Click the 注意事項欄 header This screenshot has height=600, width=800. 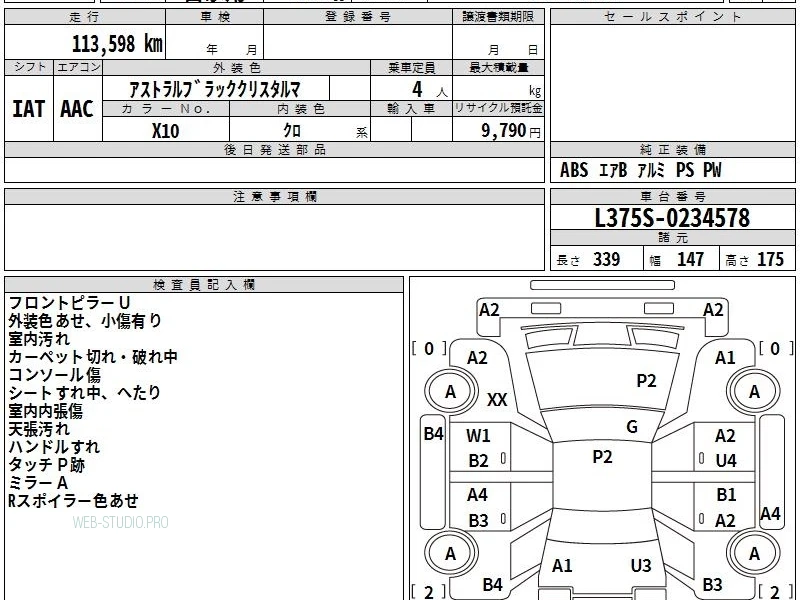pos(274,196)
